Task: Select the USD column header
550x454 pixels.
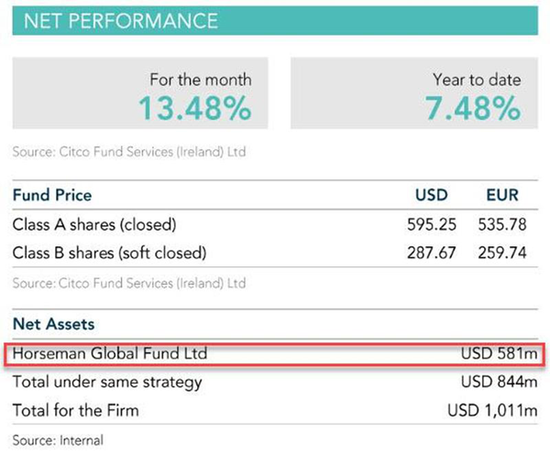Action: (x=431, y=195)
